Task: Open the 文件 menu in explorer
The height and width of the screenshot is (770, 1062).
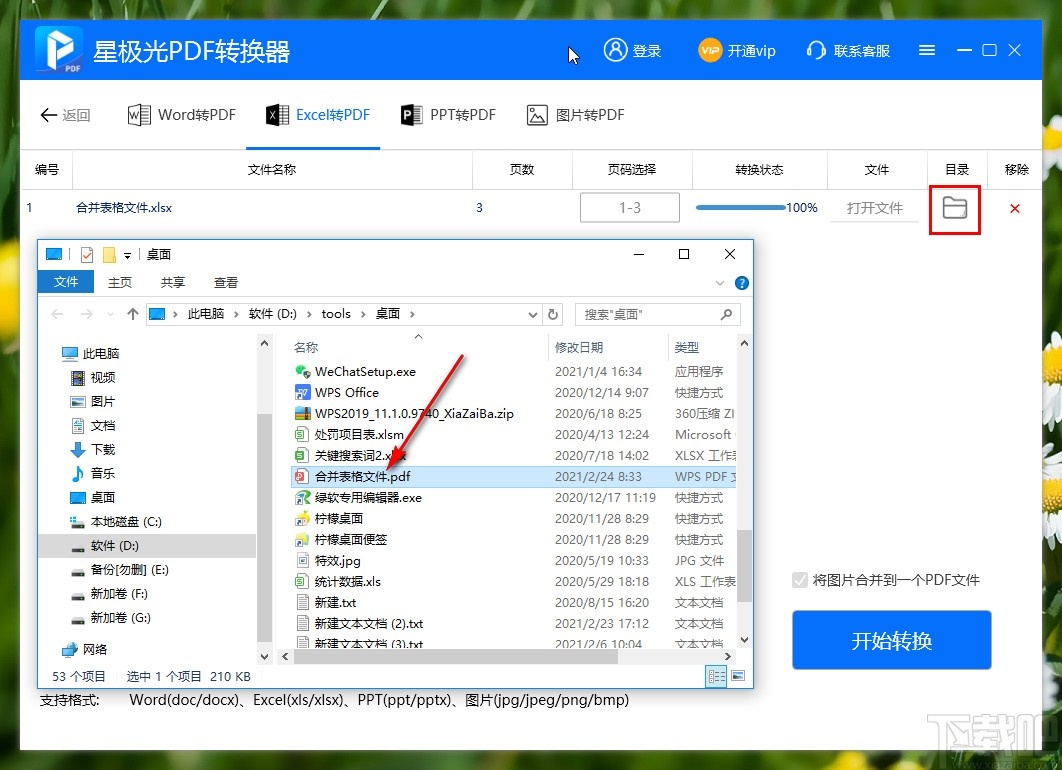Action: click(x=65, y=282)
